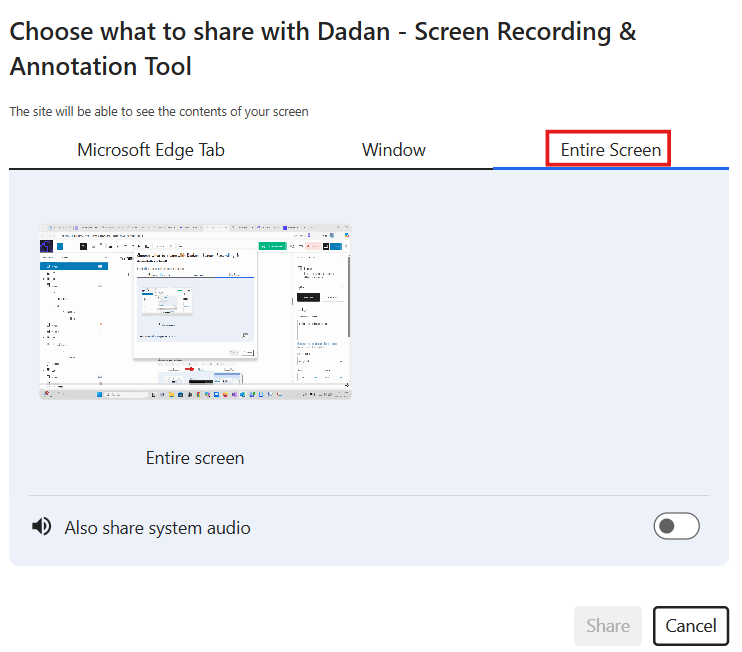Select the Entire Screen tab
The height and width of the screenshot is (652, 742).
pyautogui.click(x=610, y=150)
